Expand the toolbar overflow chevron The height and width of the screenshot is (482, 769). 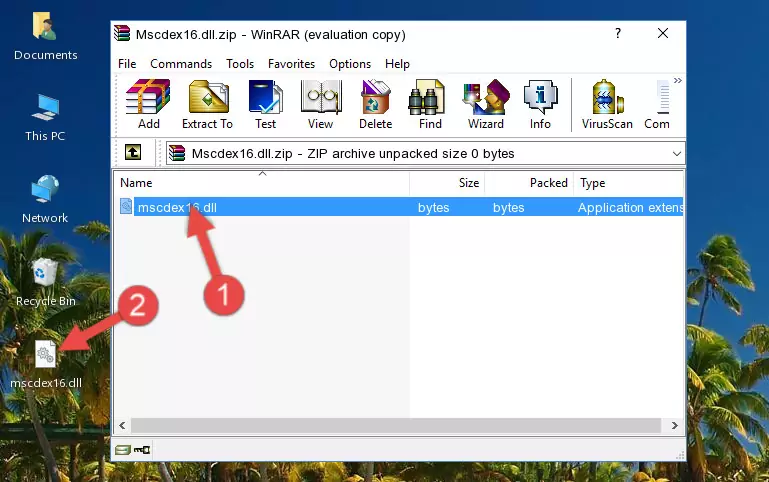[678, 80]
